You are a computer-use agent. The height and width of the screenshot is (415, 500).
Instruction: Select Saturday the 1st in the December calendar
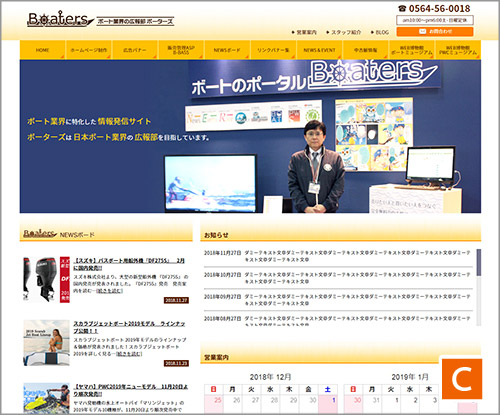coord(328,404)
